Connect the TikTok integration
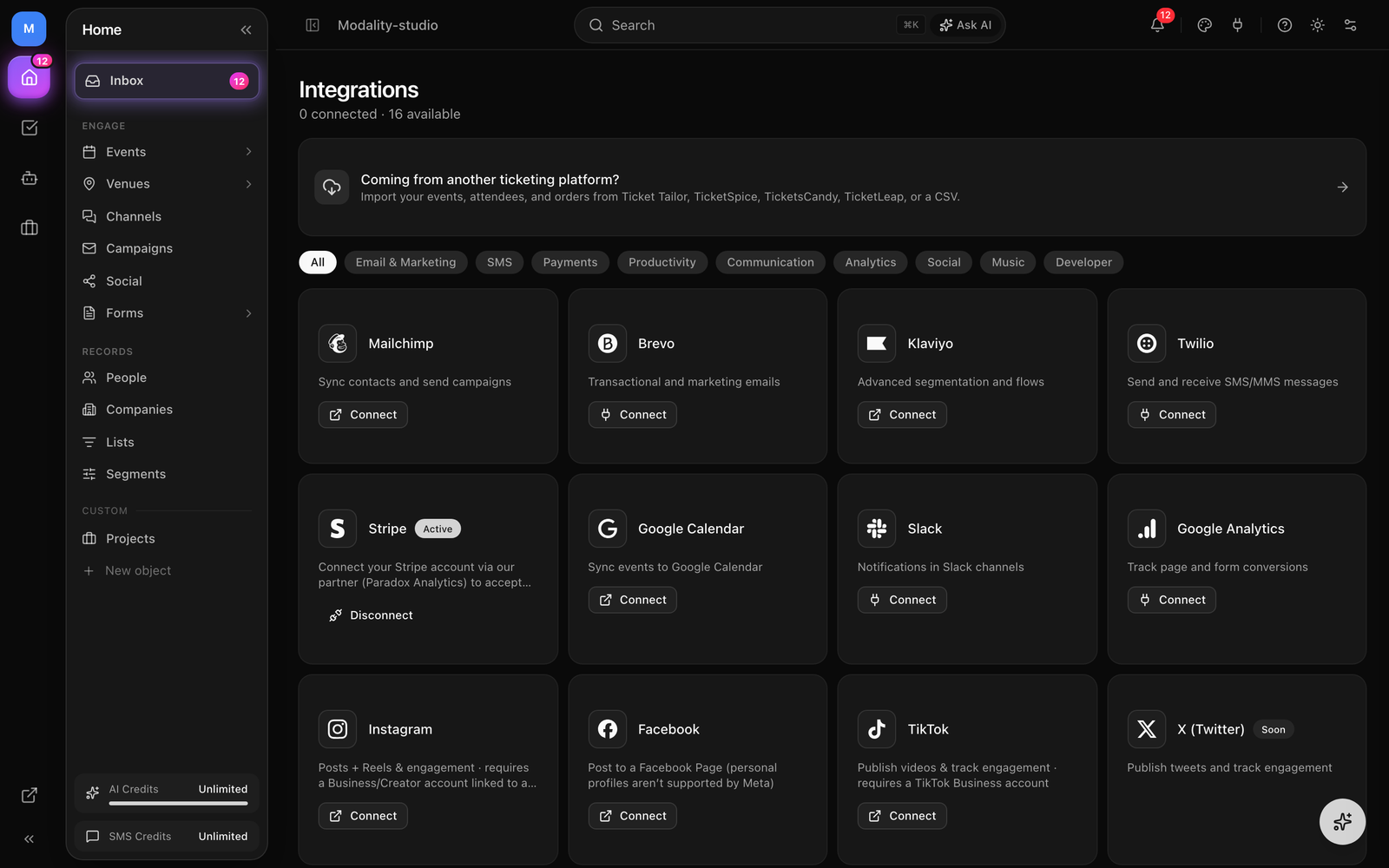Image resolution: width=1389 pixels, height=868 pixels. pos(902,816)
